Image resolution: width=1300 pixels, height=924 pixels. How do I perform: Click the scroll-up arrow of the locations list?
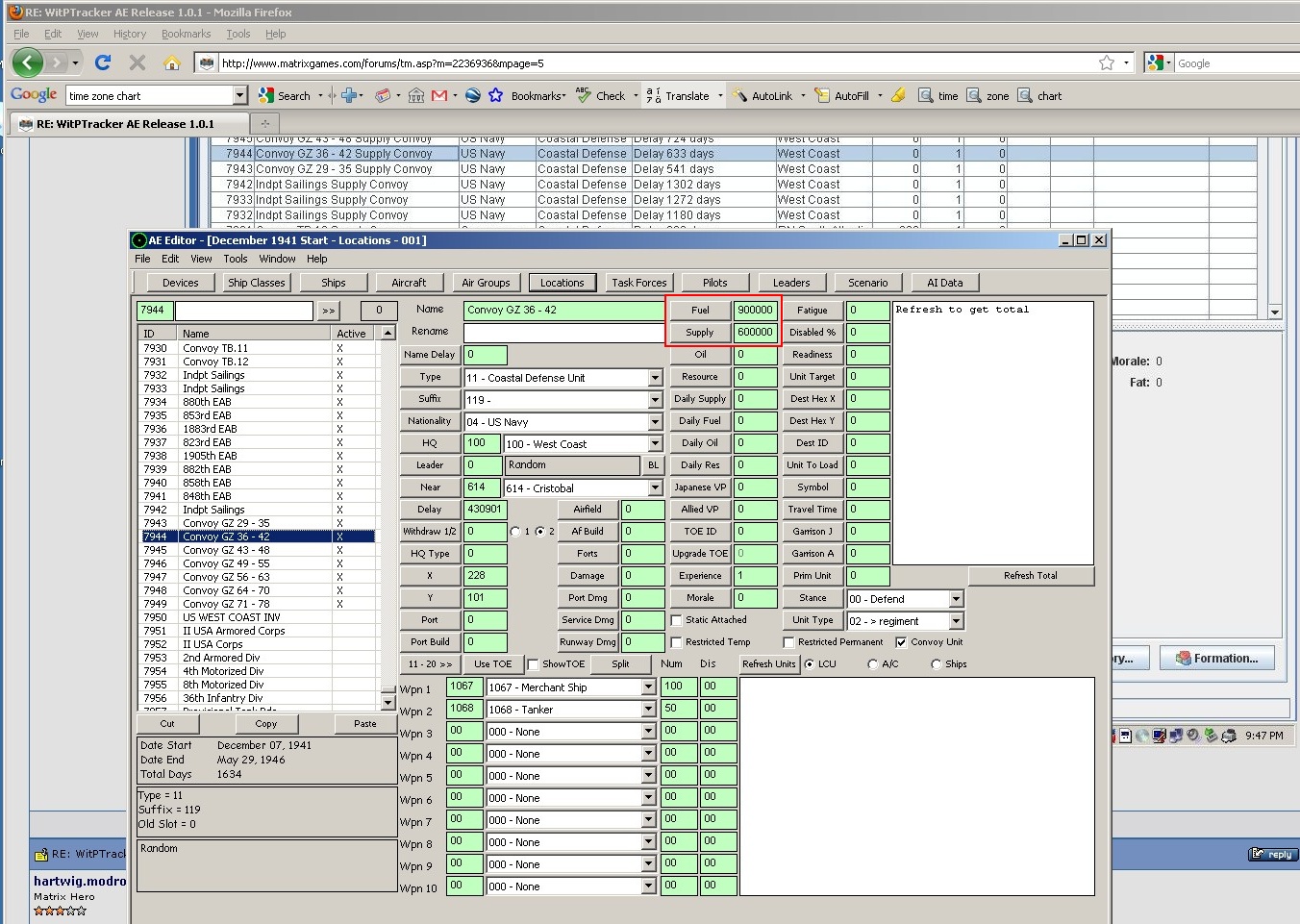point(388,333)
